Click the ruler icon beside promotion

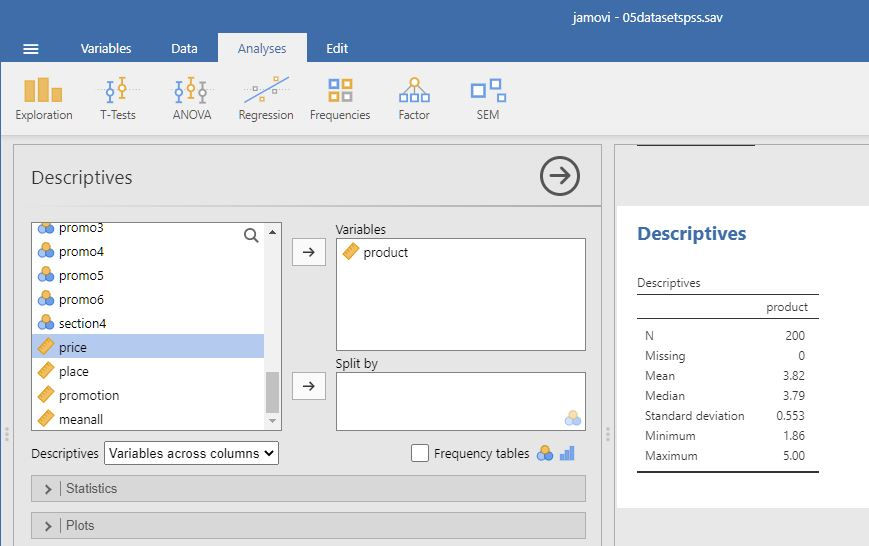click(46, 395)
